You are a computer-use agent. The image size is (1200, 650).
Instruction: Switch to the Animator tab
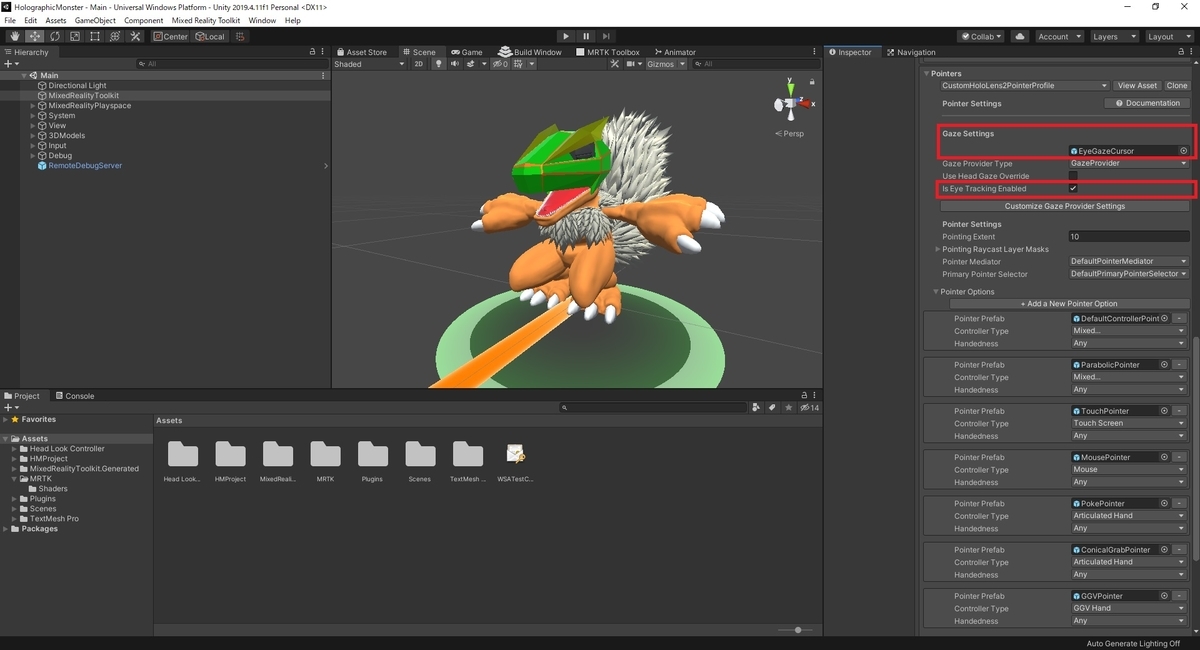click(675, 52)
